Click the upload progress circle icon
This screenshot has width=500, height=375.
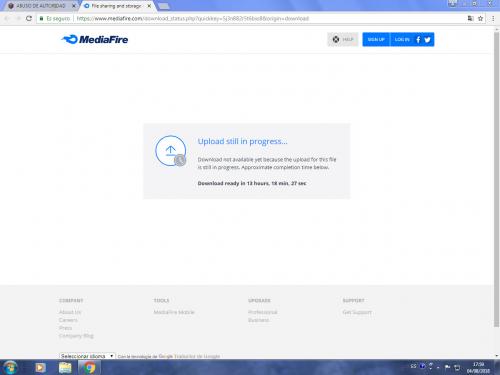pos(171,151)
